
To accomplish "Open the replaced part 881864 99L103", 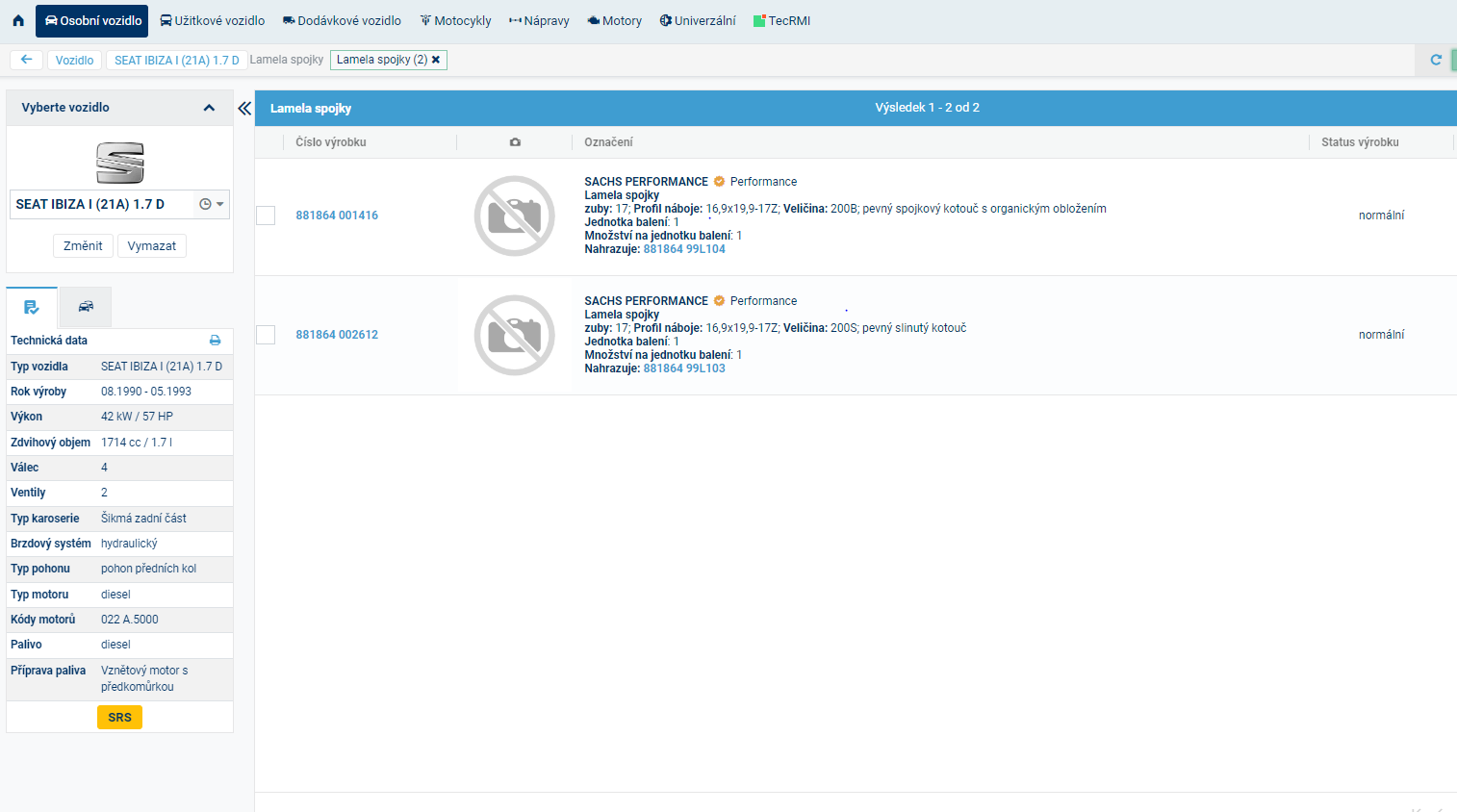I will [684, 368].
